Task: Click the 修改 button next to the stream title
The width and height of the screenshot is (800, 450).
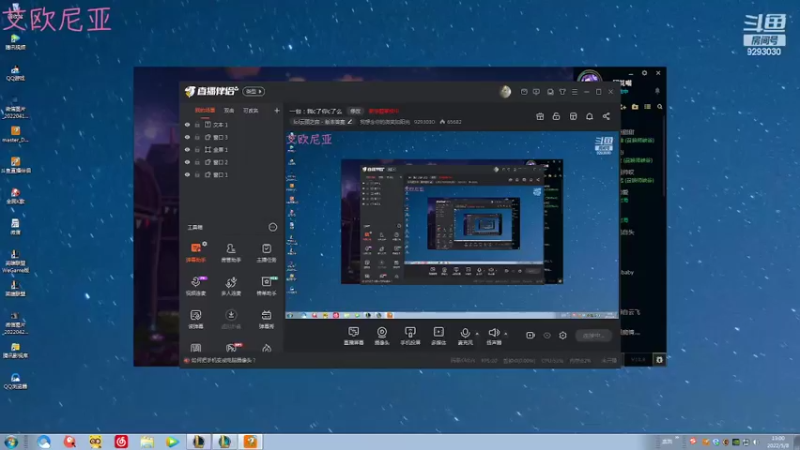Action: 355,111
